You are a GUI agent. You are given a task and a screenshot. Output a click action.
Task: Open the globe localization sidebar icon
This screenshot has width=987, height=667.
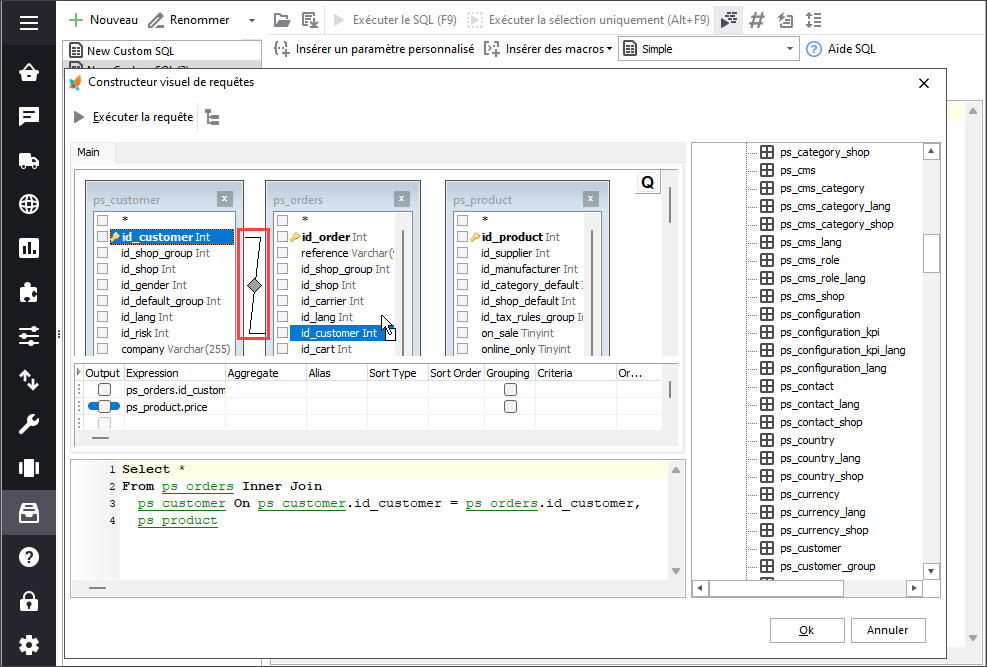click(x=29, y=205)
